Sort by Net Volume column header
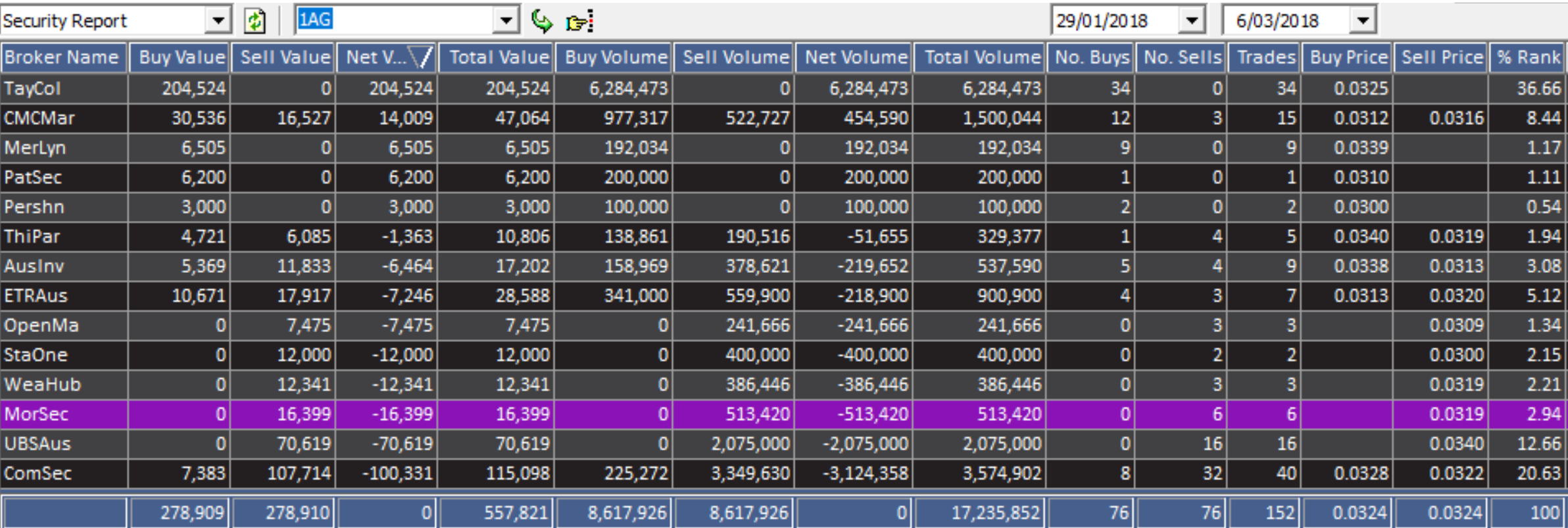The image size is (1568, 528). [854, 58]
